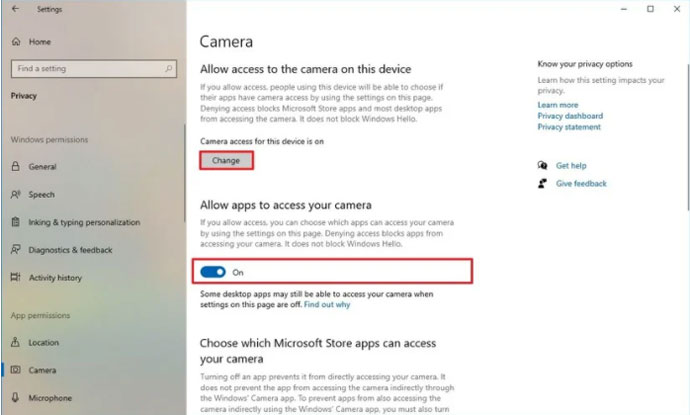Screen dimensions: 690x415
Task: Click the Diagnostics & feedback icon
Action: click(x=17, y=250)
